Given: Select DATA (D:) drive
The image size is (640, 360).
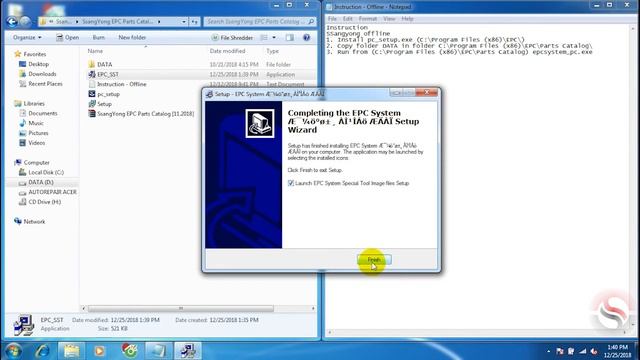Looking at the screenshot, I should point(41,182).
